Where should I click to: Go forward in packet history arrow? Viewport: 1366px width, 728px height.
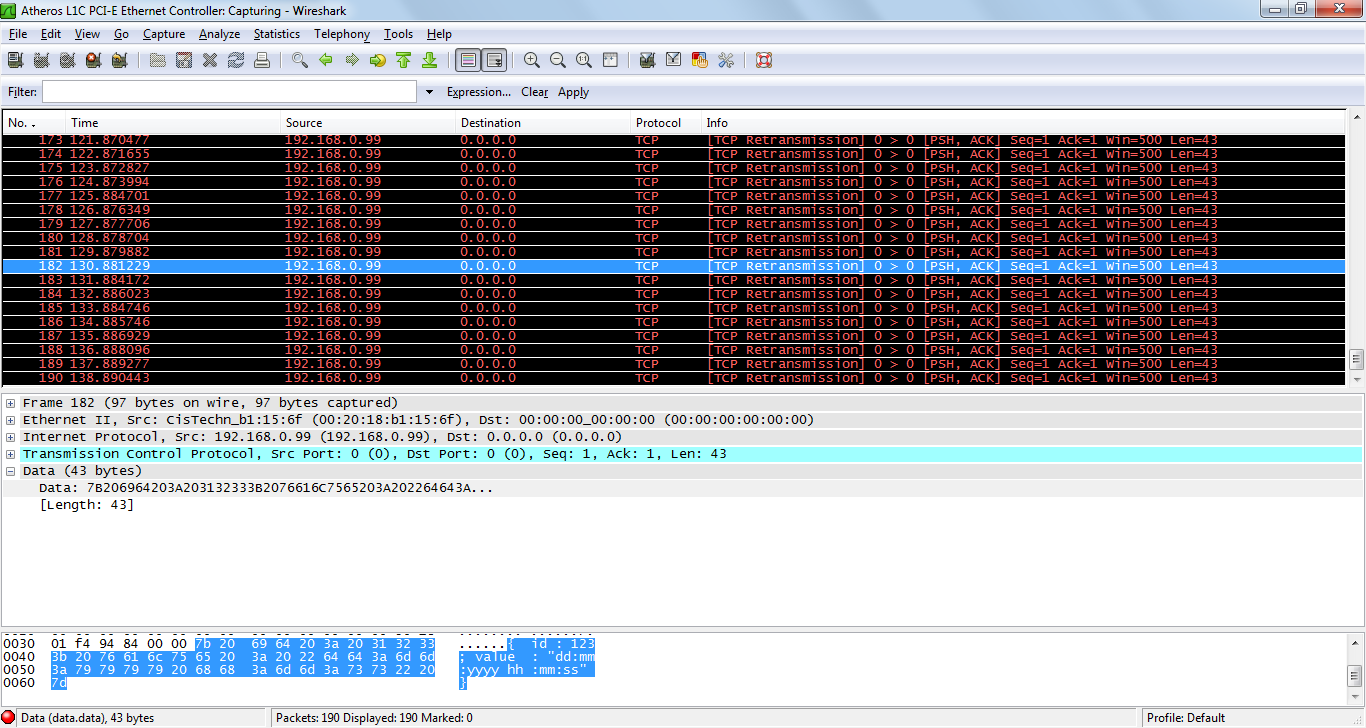[352, 60]
